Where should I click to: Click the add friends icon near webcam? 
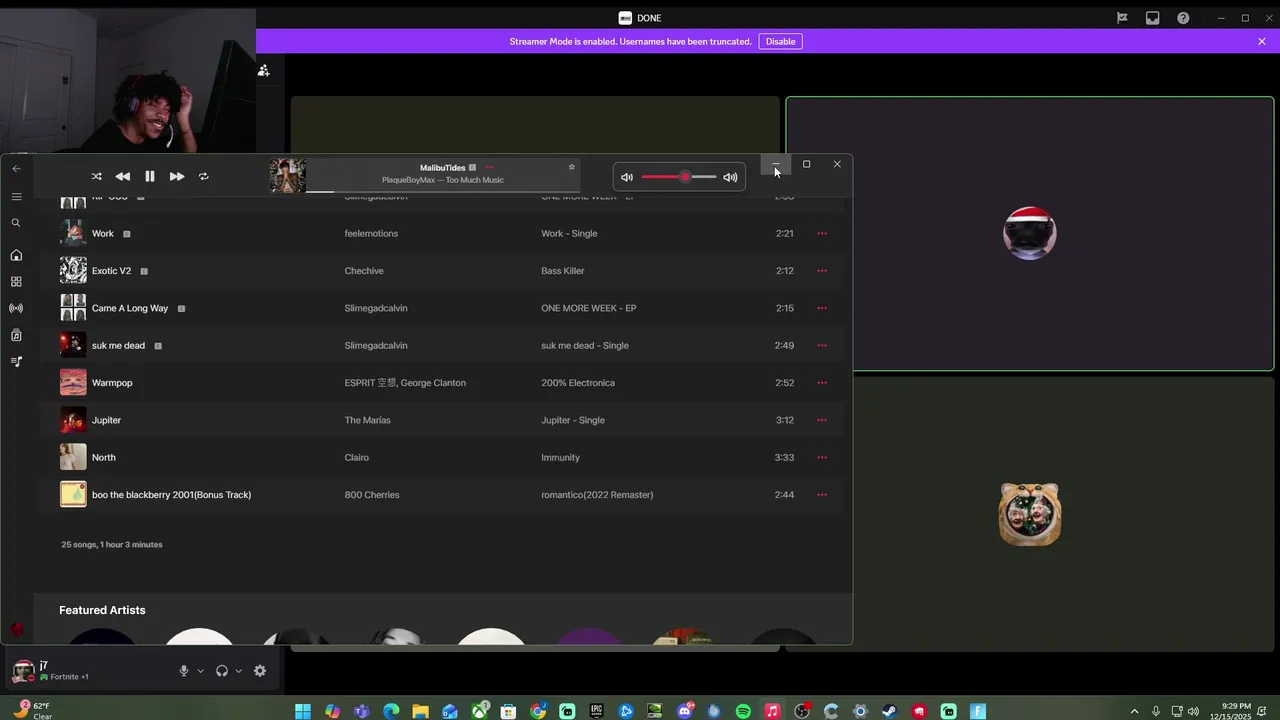point(263,70)
